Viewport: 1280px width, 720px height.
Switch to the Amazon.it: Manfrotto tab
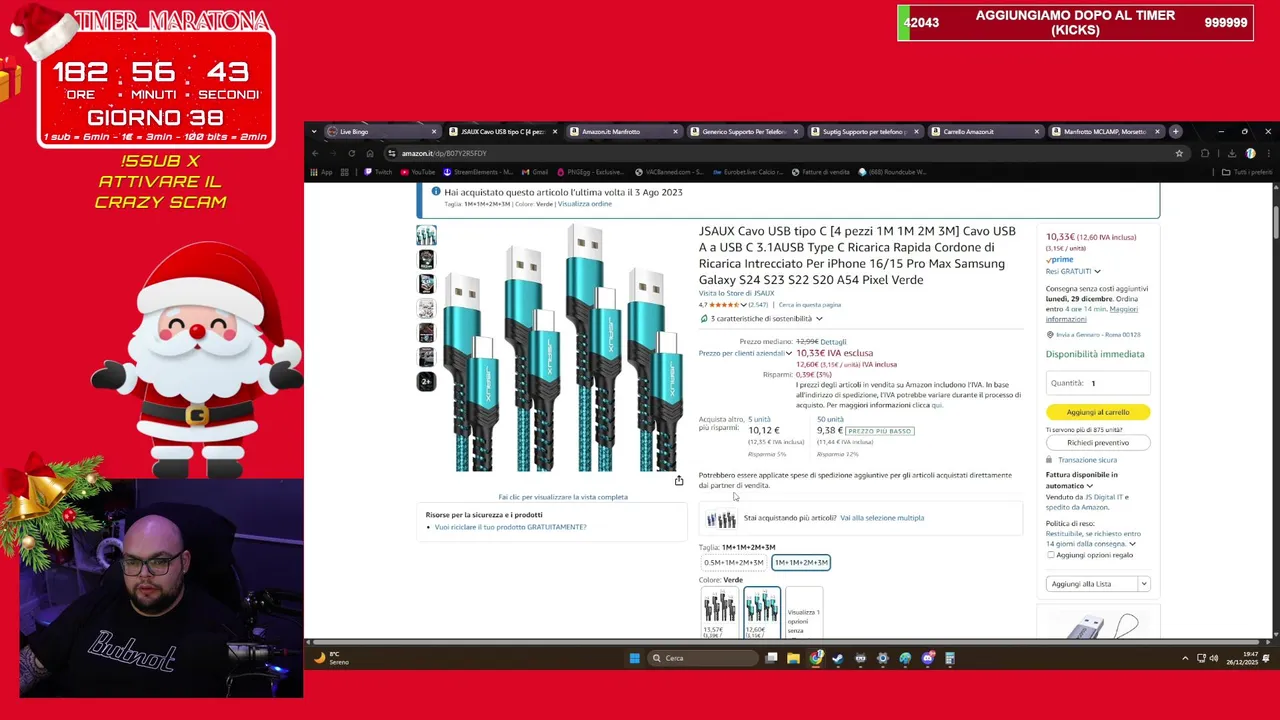click(x=623, y=131)
